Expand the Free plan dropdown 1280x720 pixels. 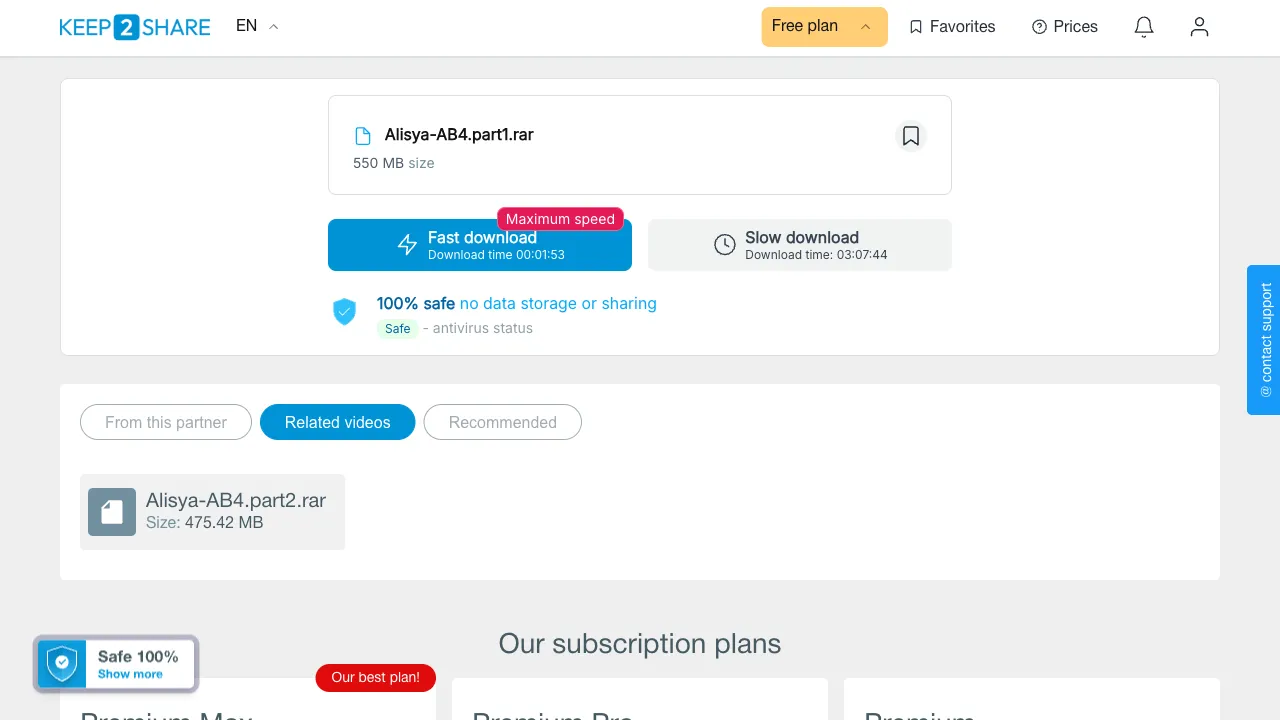click(824, 26)
